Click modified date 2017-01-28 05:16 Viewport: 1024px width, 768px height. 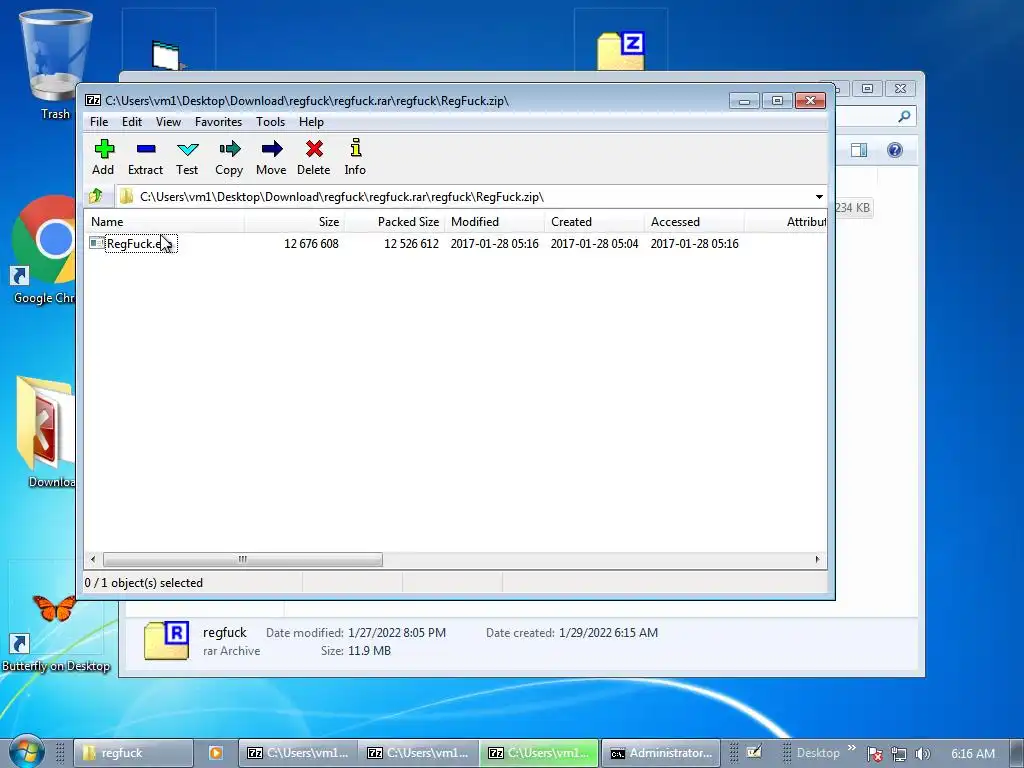coord(494,244)
